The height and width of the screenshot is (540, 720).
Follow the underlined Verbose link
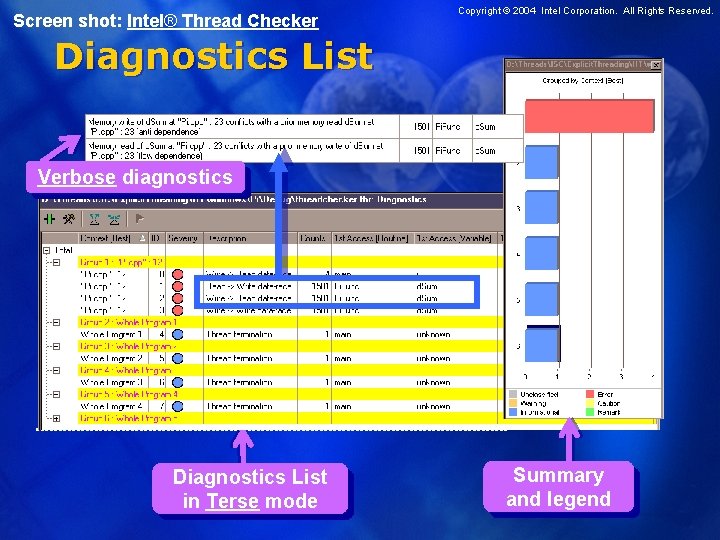point(76,177)
